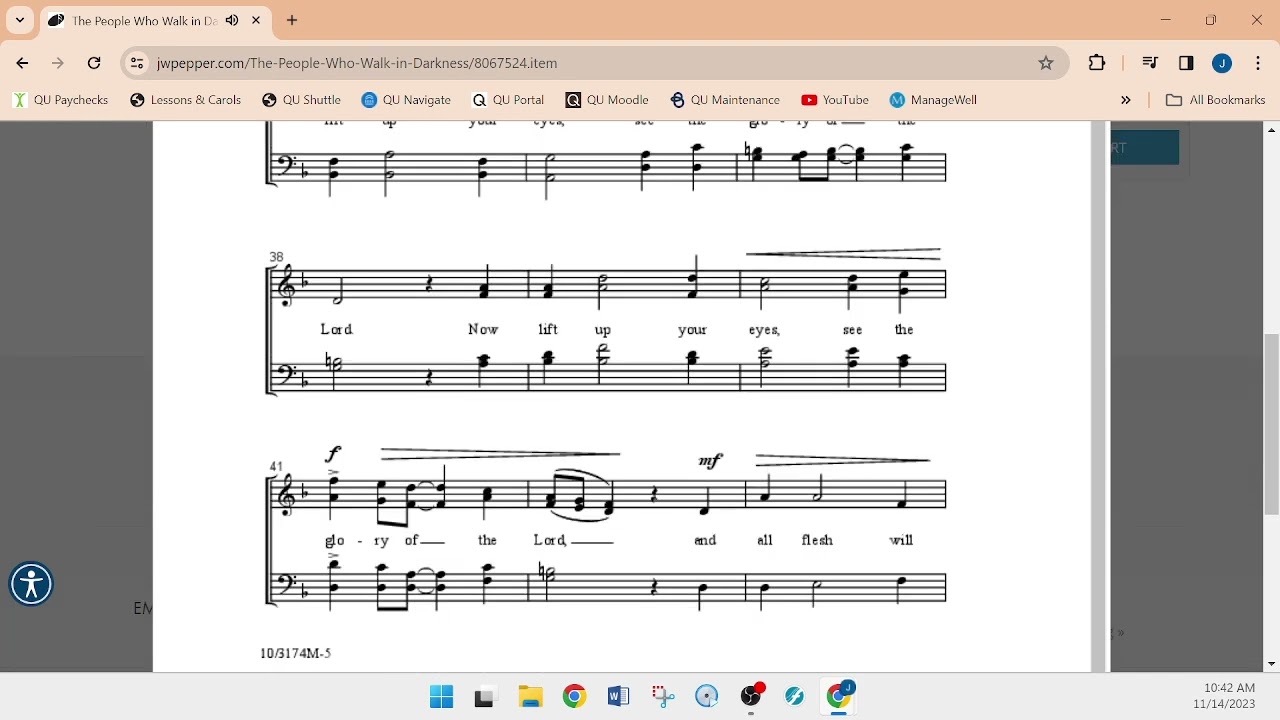Open the All Bookmarks folder
Screen dimensions: 1280x720
(x=1216, y=100)
